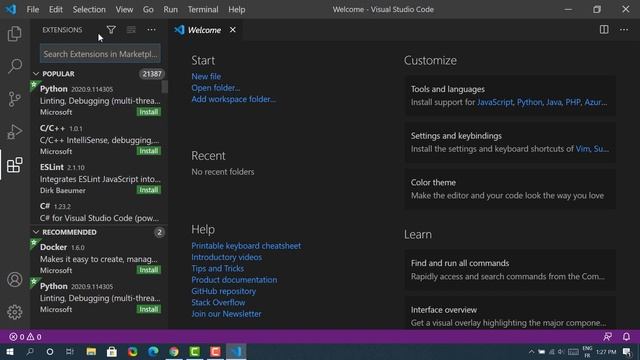Open Source Control view

click(x=15, y=99)
